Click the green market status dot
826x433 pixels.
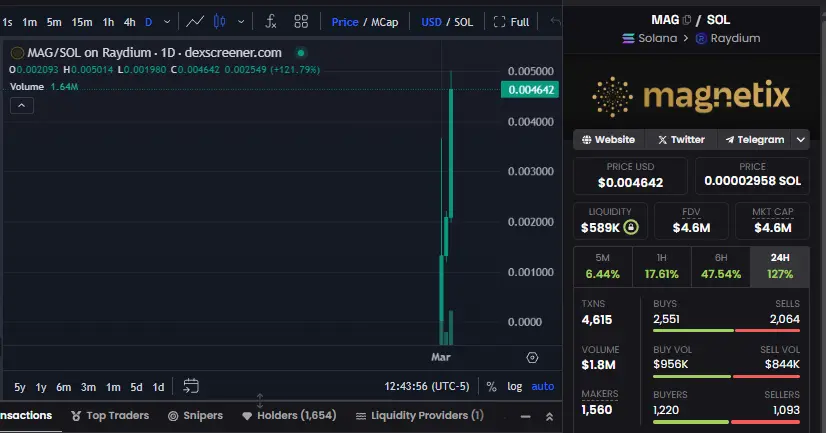301,53
